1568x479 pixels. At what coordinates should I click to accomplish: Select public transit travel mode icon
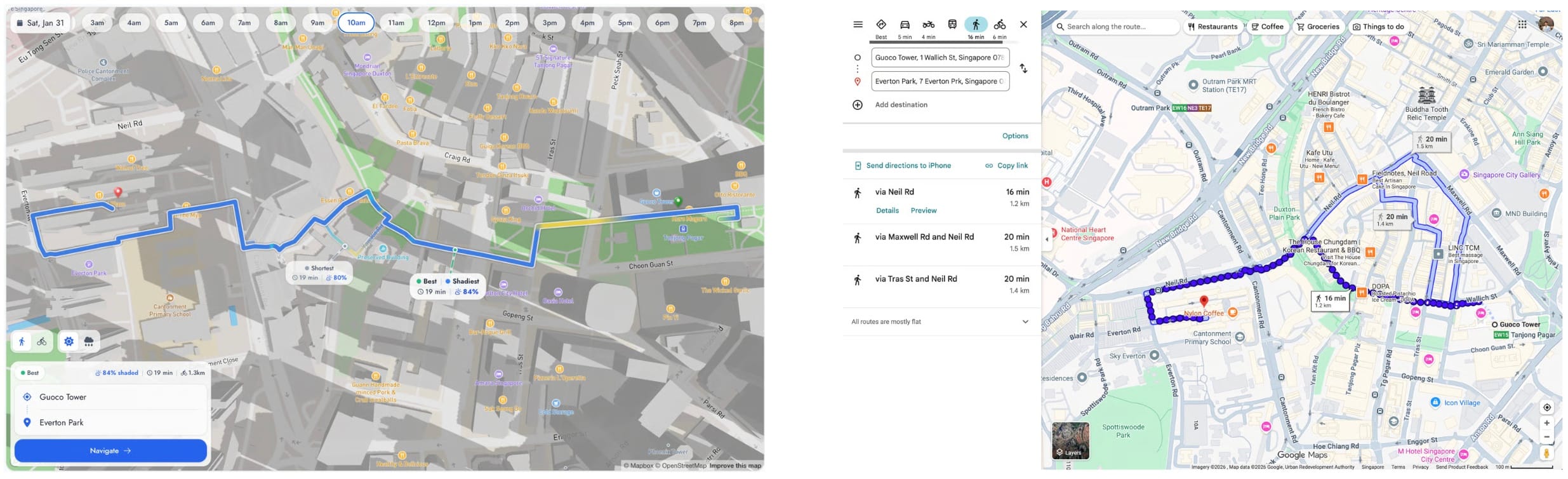point(952,25)
